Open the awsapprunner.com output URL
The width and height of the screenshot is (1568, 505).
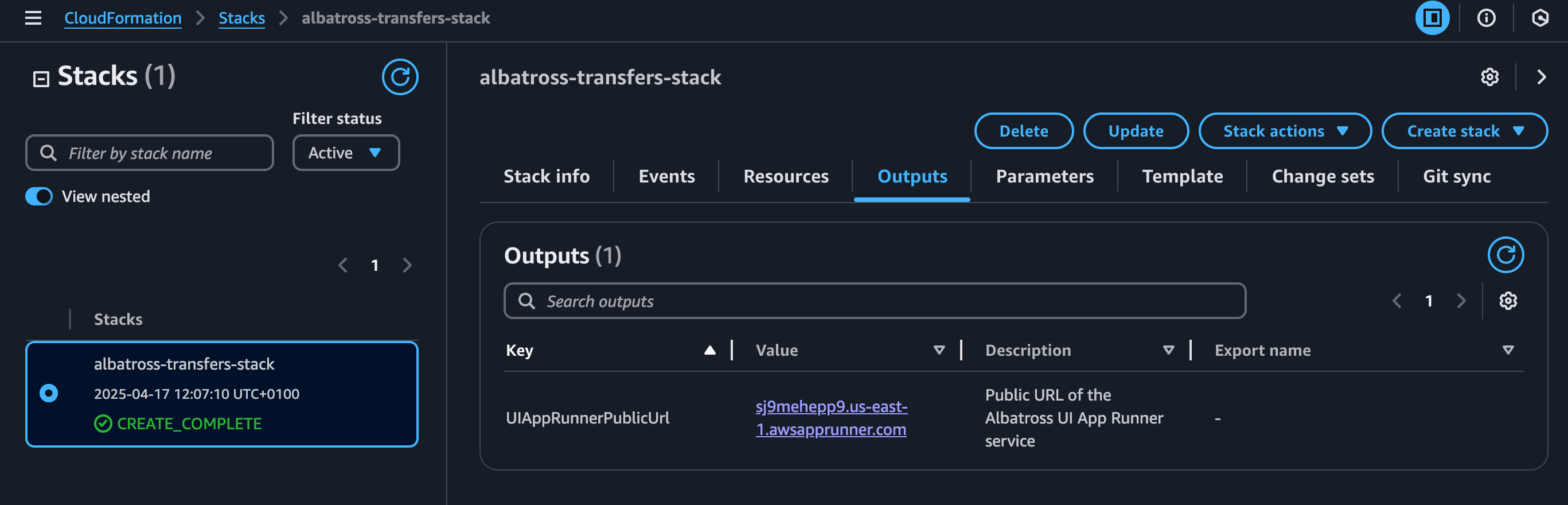coord(831,418)
